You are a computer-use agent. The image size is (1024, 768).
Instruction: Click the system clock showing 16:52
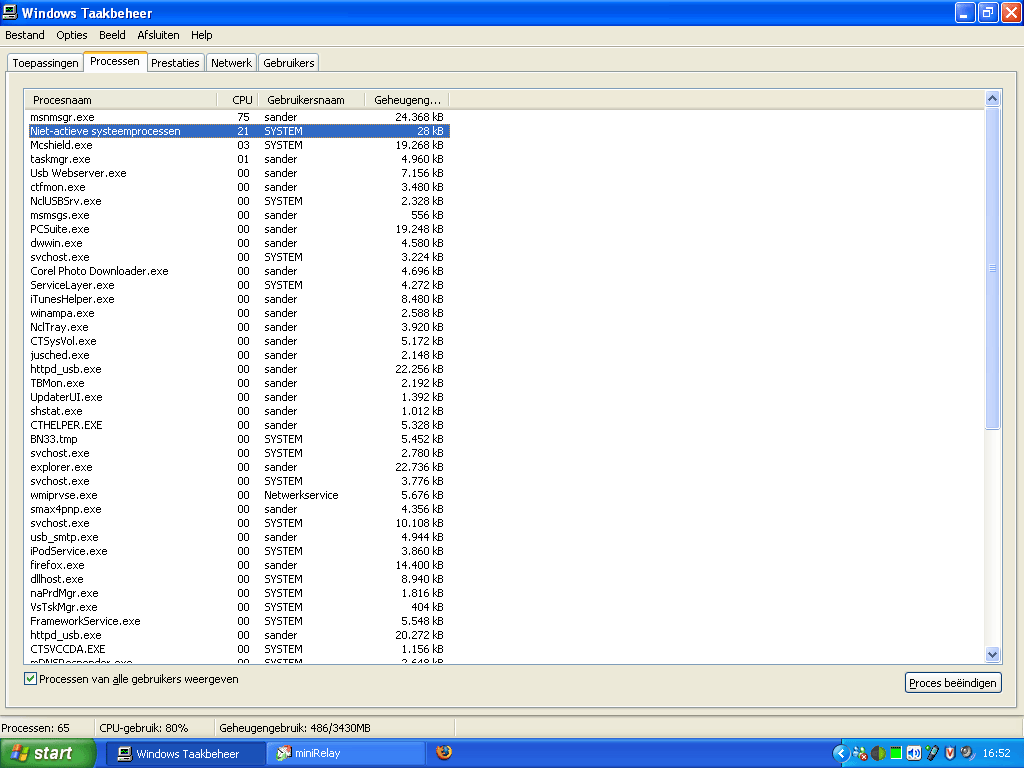(997, 753)
